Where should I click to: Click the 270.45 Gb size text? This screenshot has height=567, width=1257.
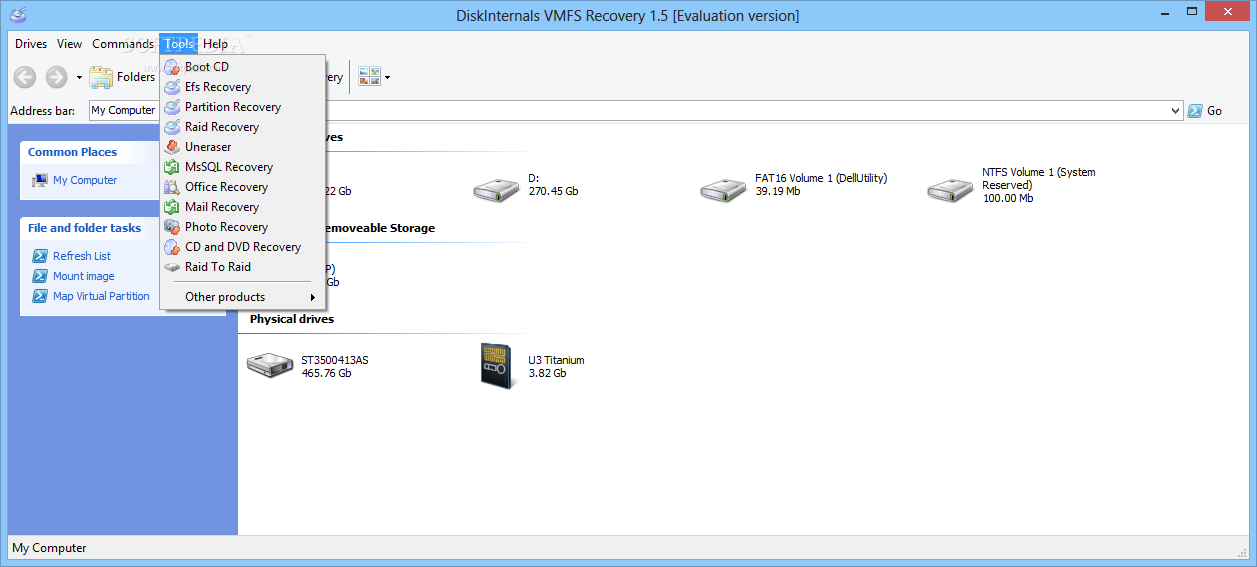(x=553, y=191)
